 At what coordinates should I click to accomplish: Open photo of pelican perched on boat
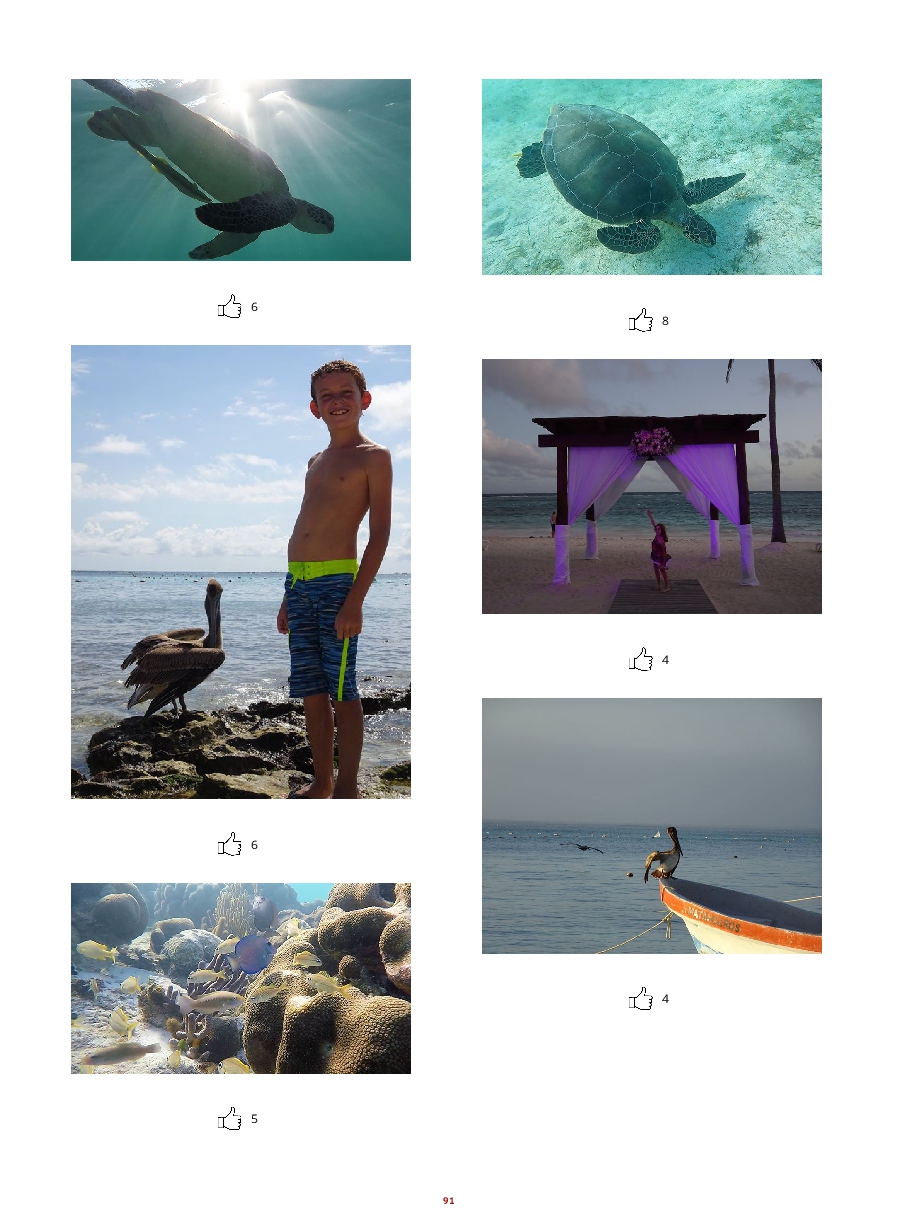click(x=652, y=826)
